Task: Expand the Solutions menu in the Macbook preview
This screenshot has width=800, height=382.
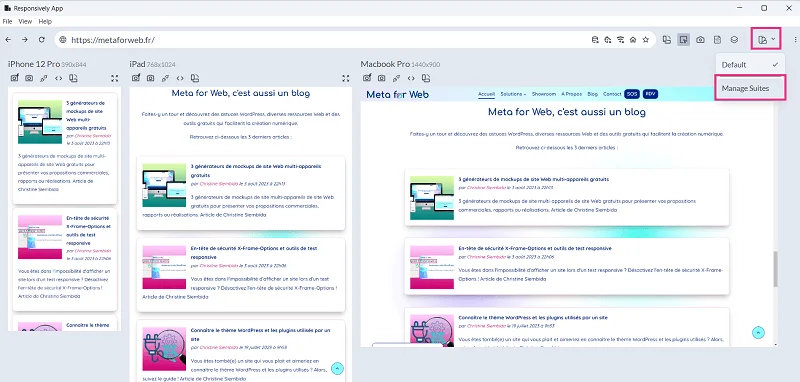Action: click(513, 94)
